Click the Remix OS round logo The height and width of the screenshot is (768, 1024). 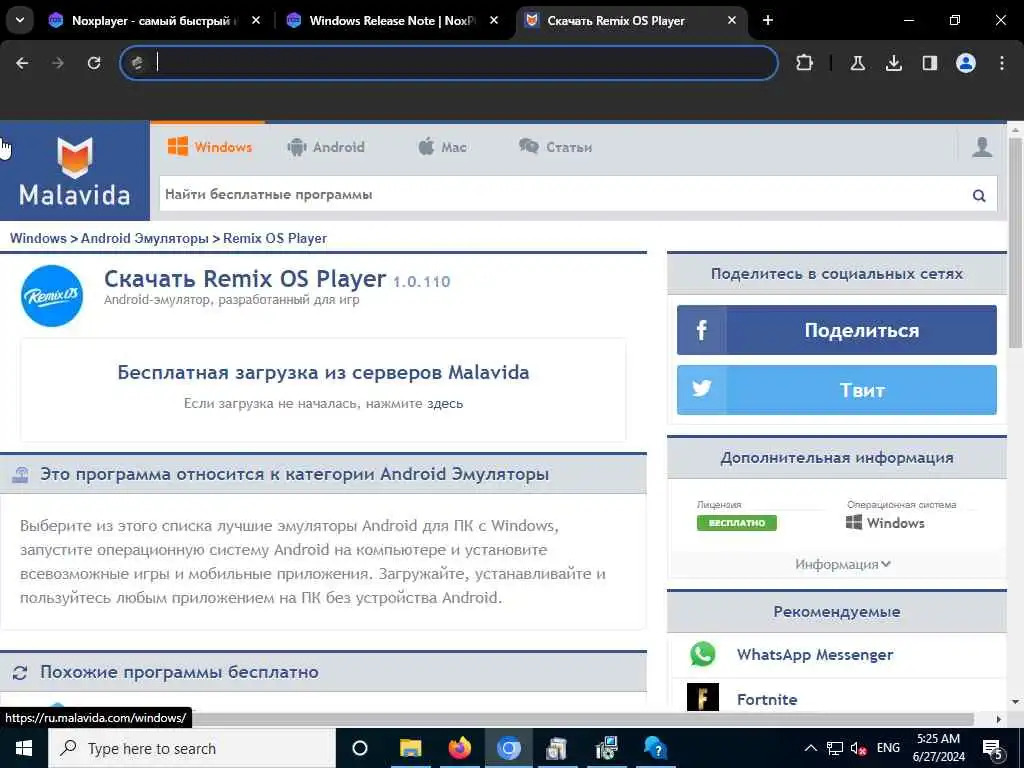[x=52, y=296]
